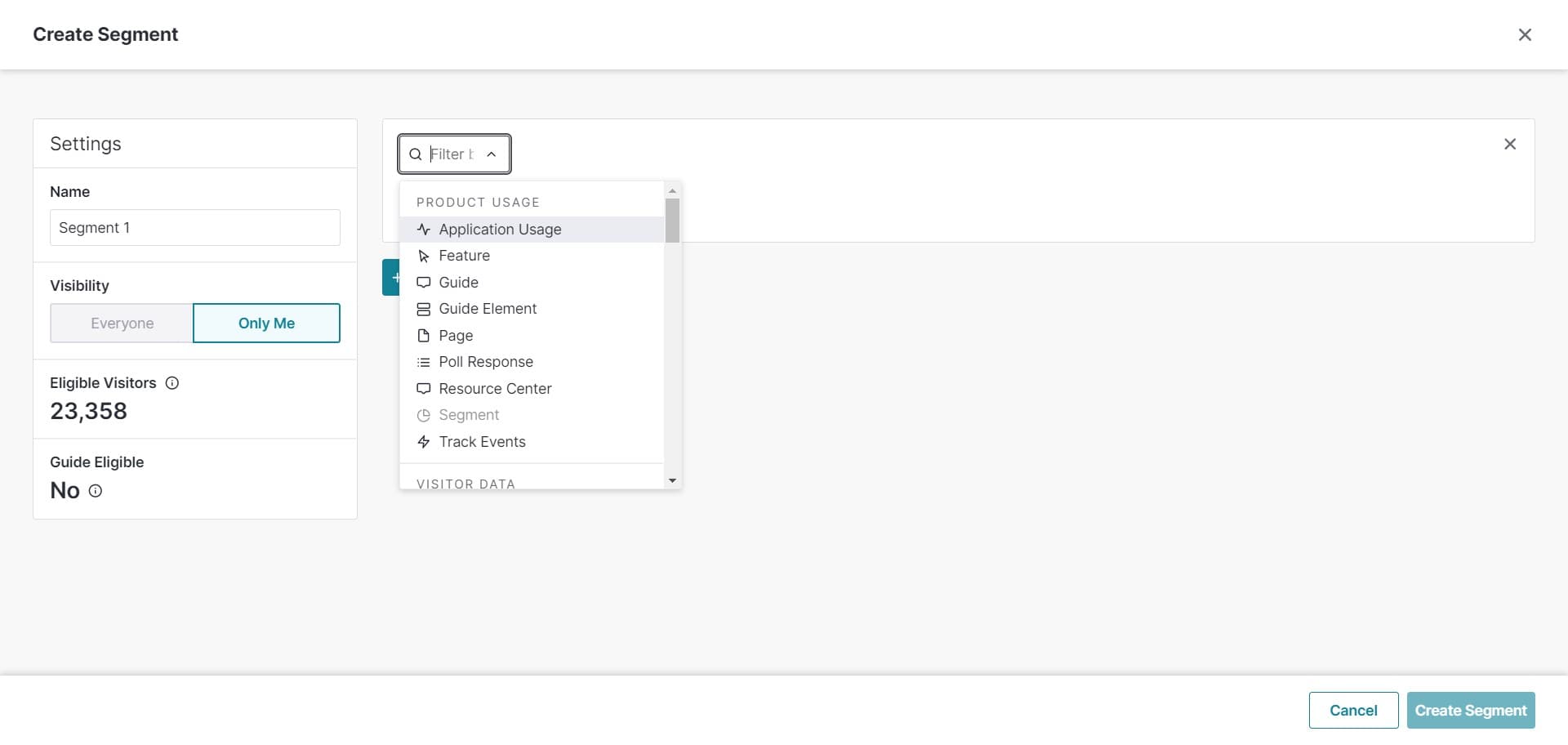
Task: Set segment visibility to Only Me
Action: [266, 323]
